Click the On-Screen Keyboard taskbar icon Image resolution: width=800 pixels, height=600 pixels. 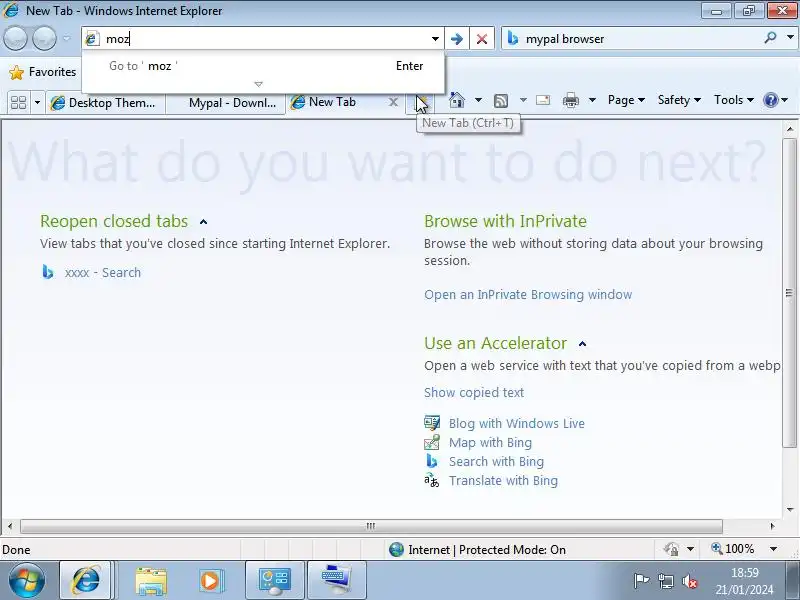click(x=337, y=581)
